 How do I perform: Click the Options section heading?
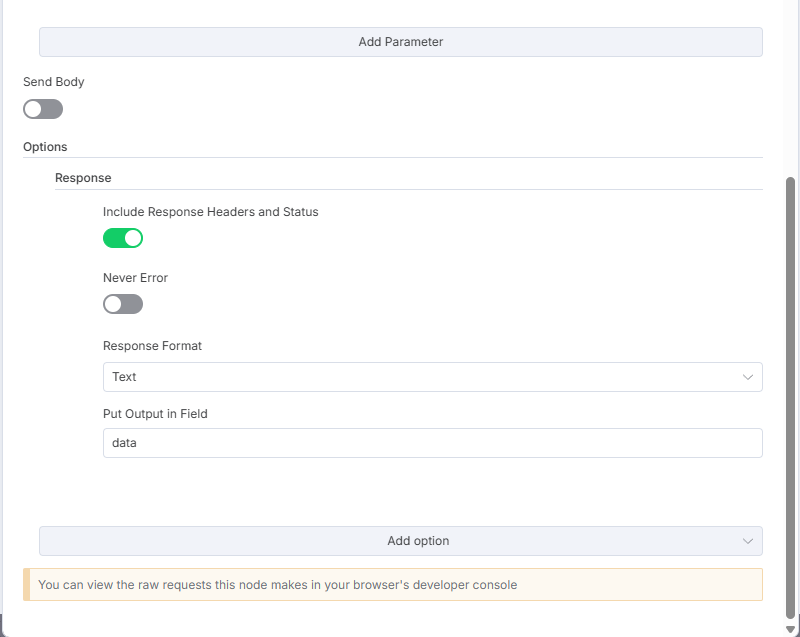coord(45,147)
